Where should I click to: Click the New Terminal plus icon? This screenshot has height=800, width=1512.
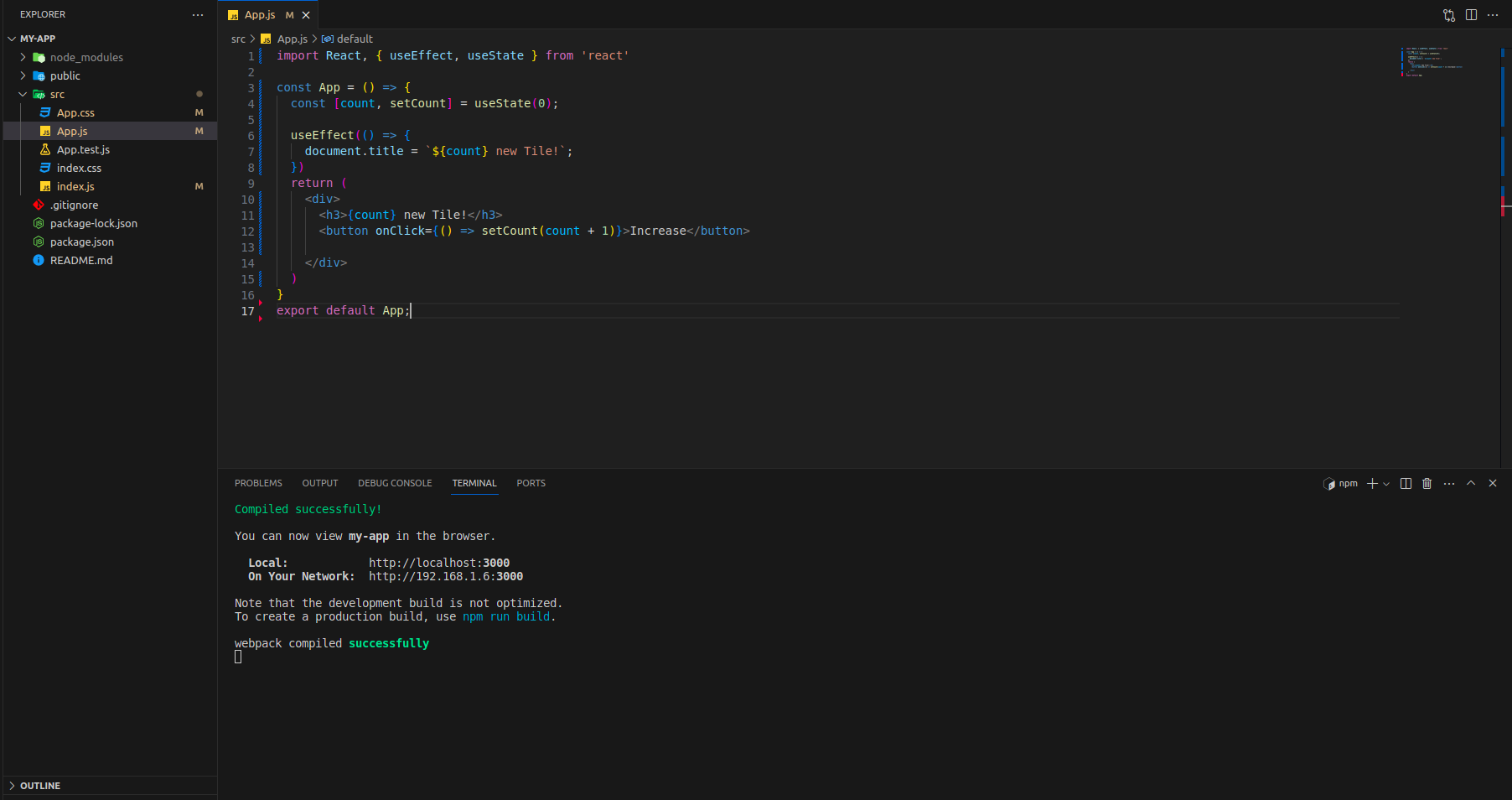tap(1372, 484)
